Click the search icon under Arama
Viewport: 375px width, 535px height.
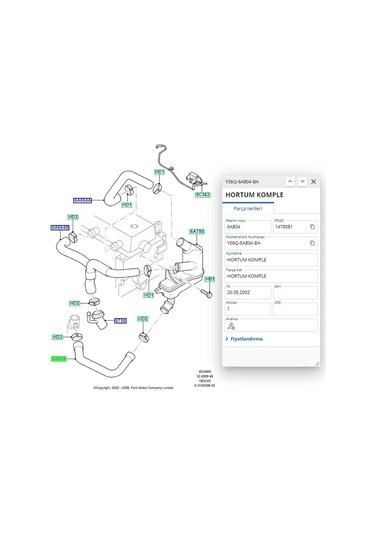pos(231,326)
